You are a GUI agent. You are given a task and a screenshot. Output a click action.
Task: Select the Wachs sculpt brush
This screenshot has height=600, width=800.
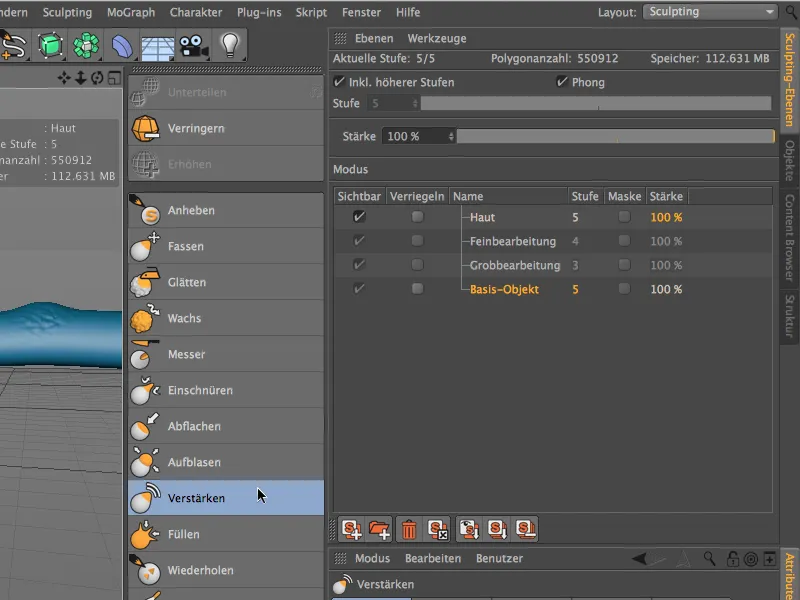point(226,318)
